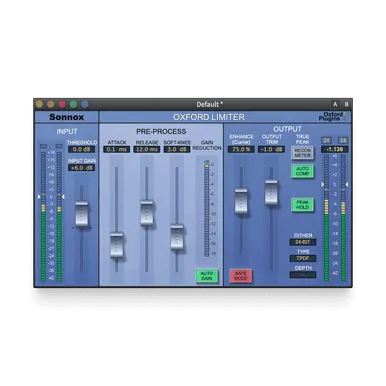Click the Enhance 75.0 % value
The width and height of the screenshot is (386, 386).
(241, 149)
